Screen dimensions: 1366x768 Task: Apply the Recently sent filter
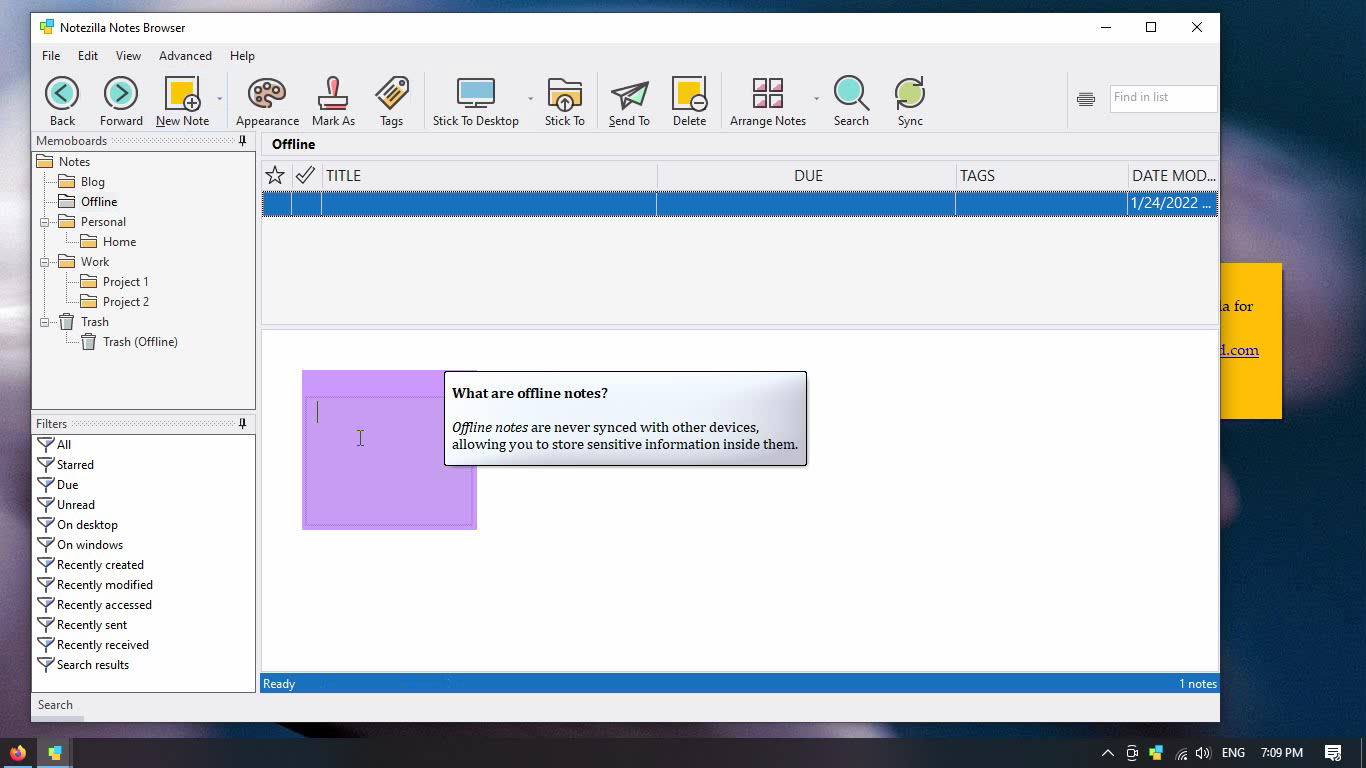[92, 625]
